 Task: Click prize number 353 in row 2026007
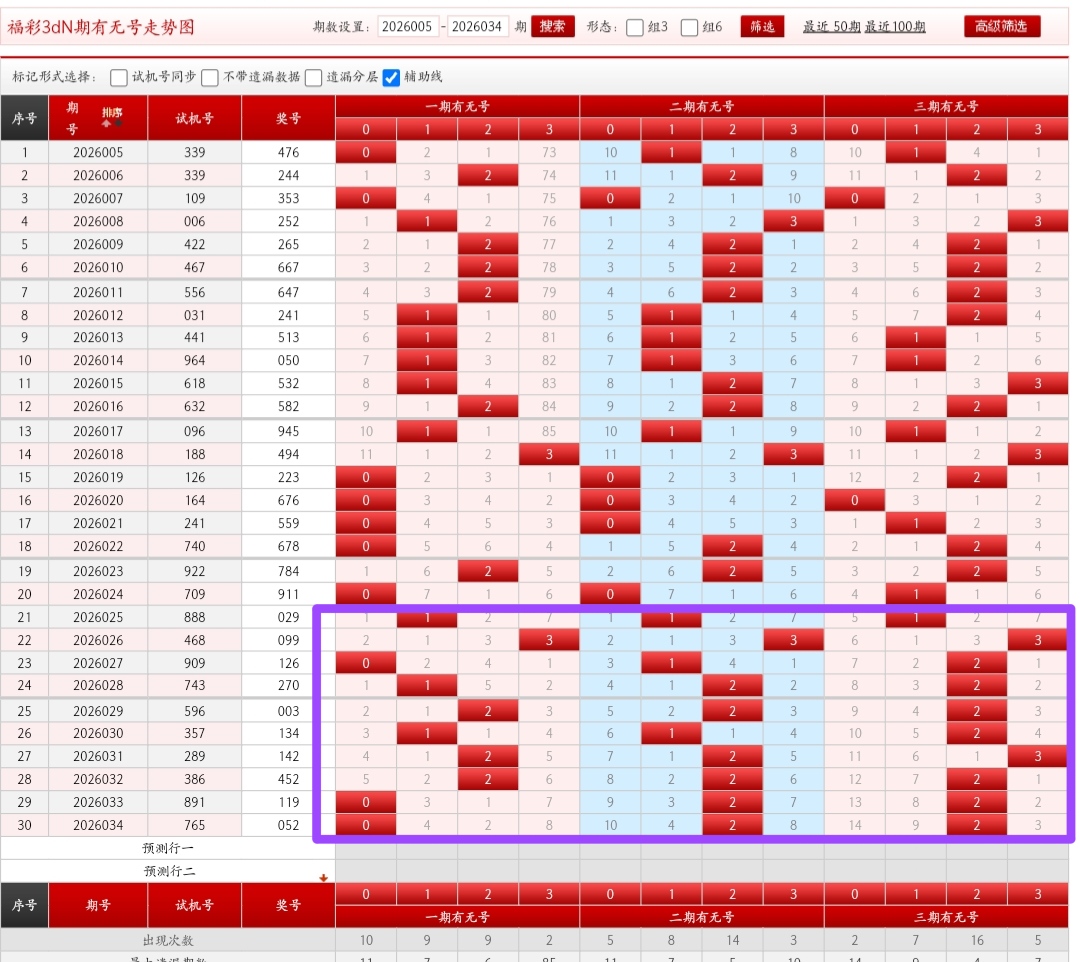(288, 198)
